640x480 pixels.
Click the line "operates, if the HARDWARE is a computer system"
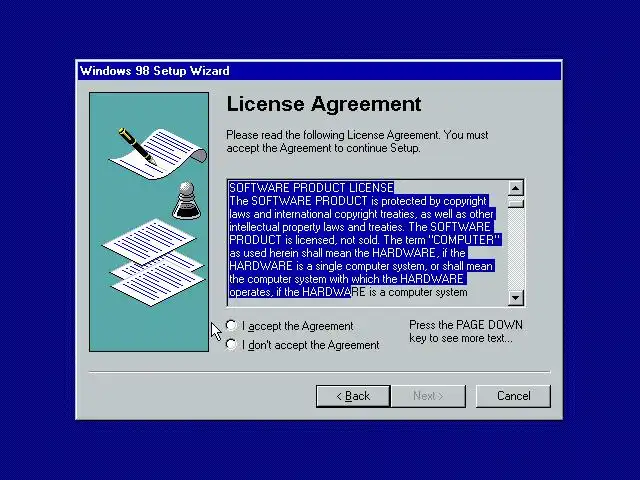(348, 292)
